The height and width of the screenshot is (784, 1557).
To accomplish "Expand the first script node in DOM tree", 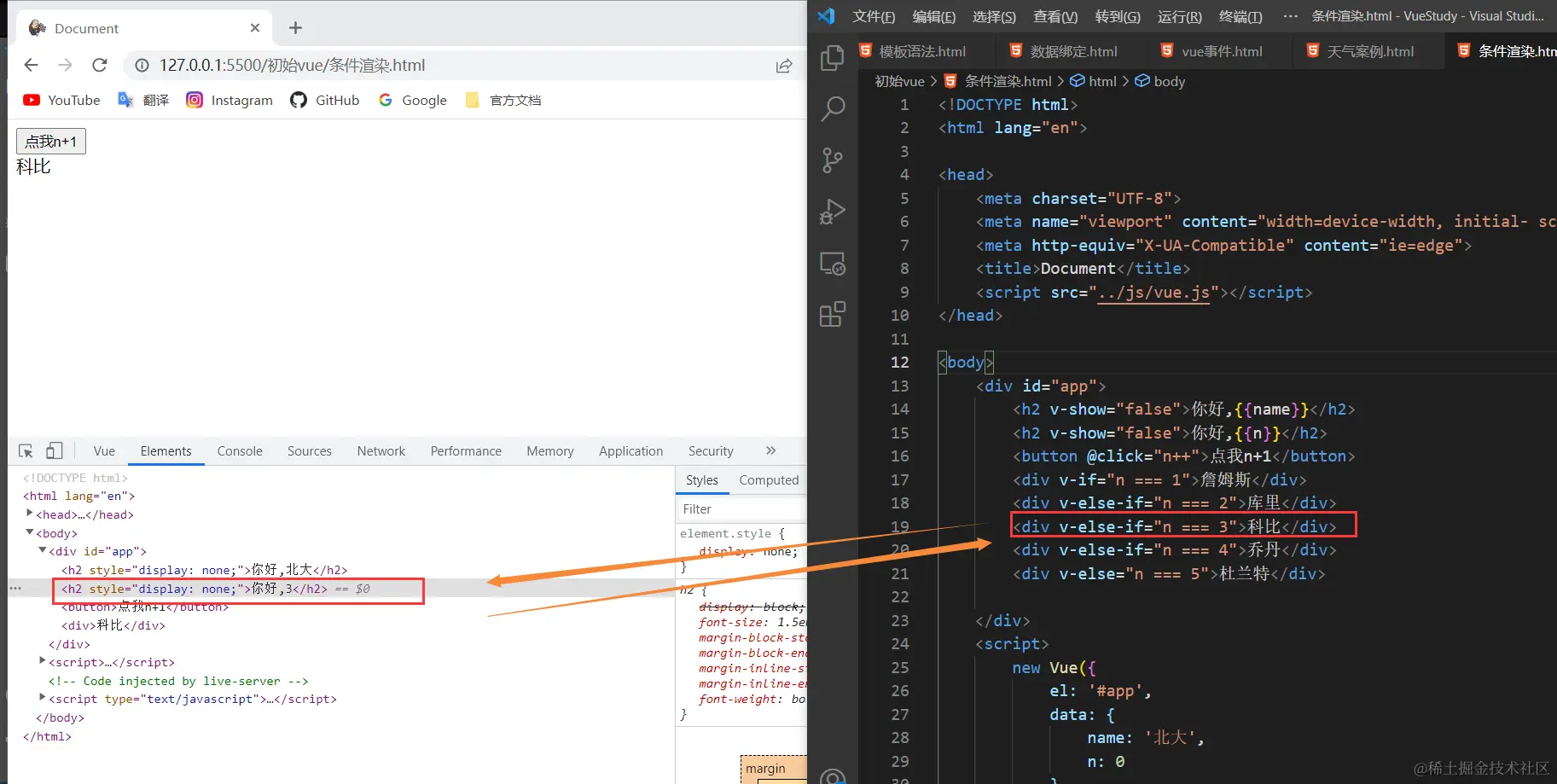I will point(43,661).
